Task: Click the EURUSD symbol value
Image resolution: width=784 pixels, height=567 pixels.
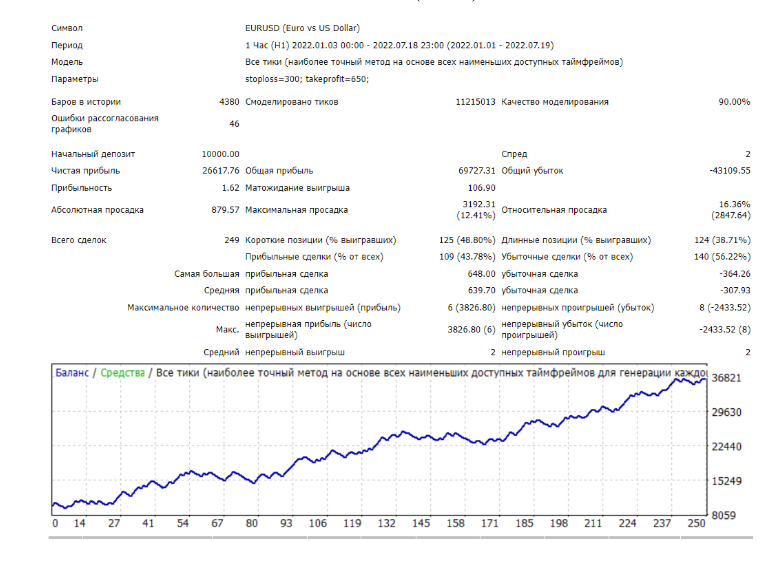Action: pyautogui.click(x=302, y=28)
